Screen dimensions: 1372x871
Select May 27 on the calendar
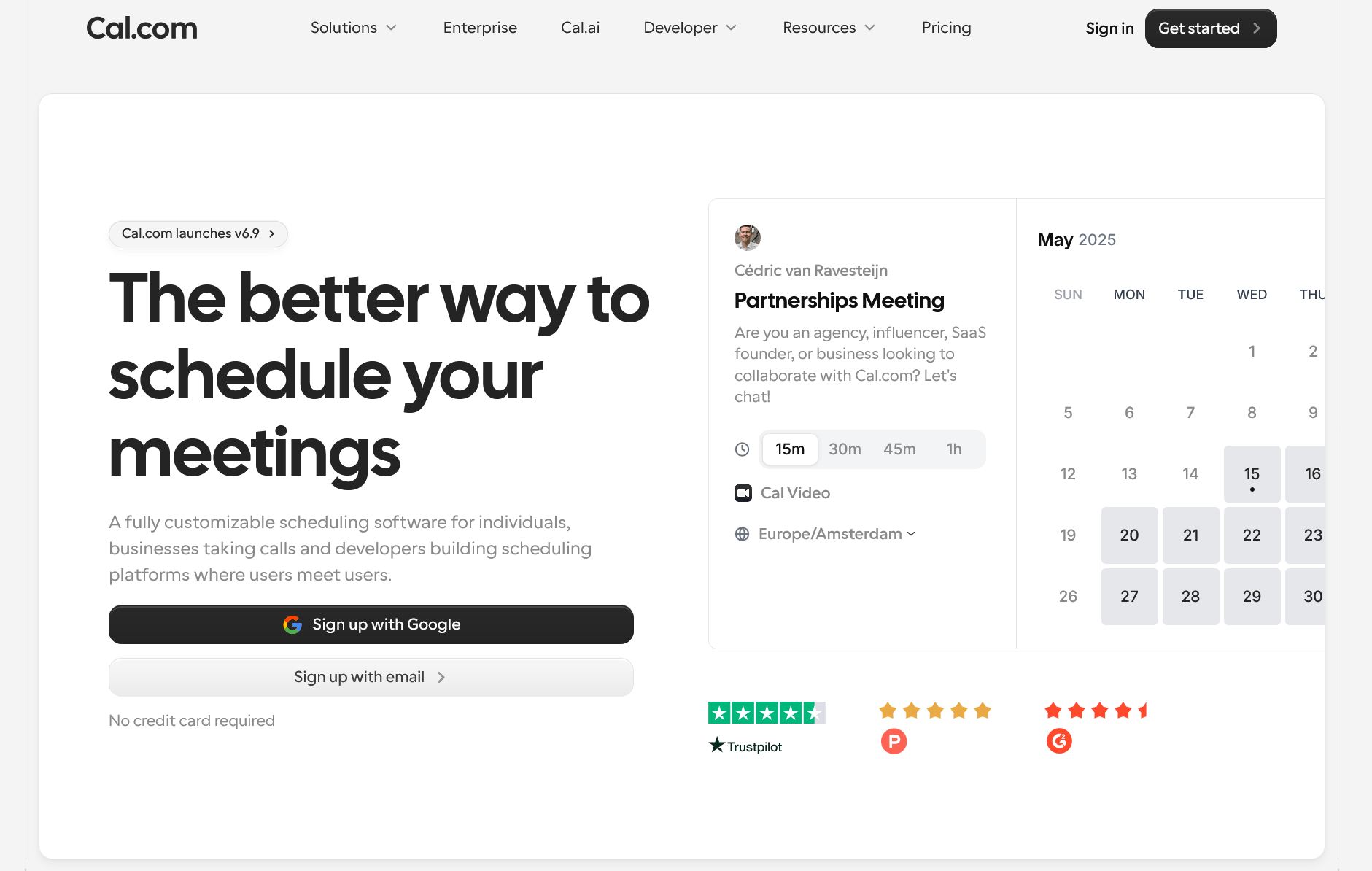point(1129,597)
